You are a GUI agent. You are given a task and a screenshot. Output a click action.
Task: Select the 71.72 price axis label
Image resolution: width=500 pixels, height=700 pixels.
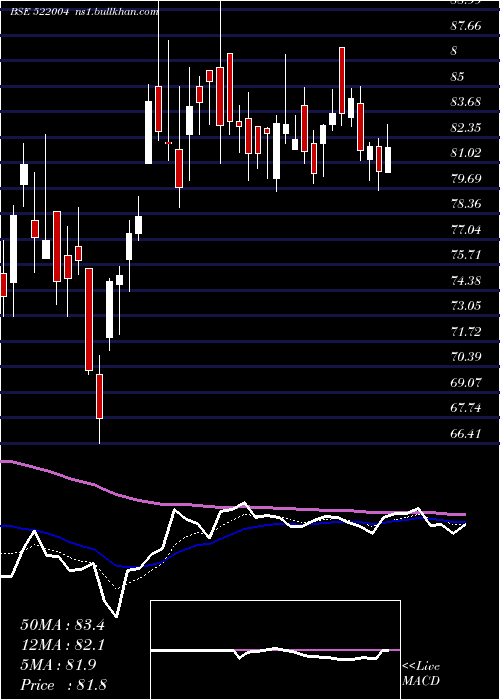tap(466, 332)
